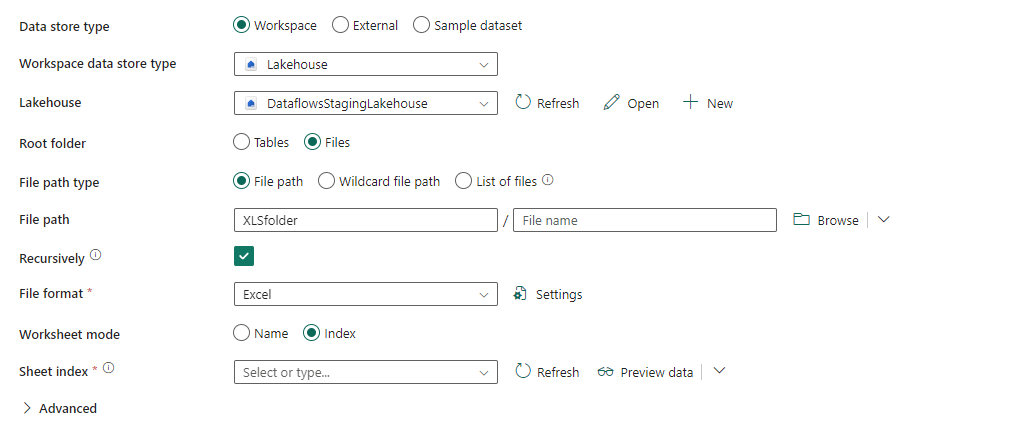Open file format Settings gear icon
1014x439 pixels.
[x=520, y=294]
